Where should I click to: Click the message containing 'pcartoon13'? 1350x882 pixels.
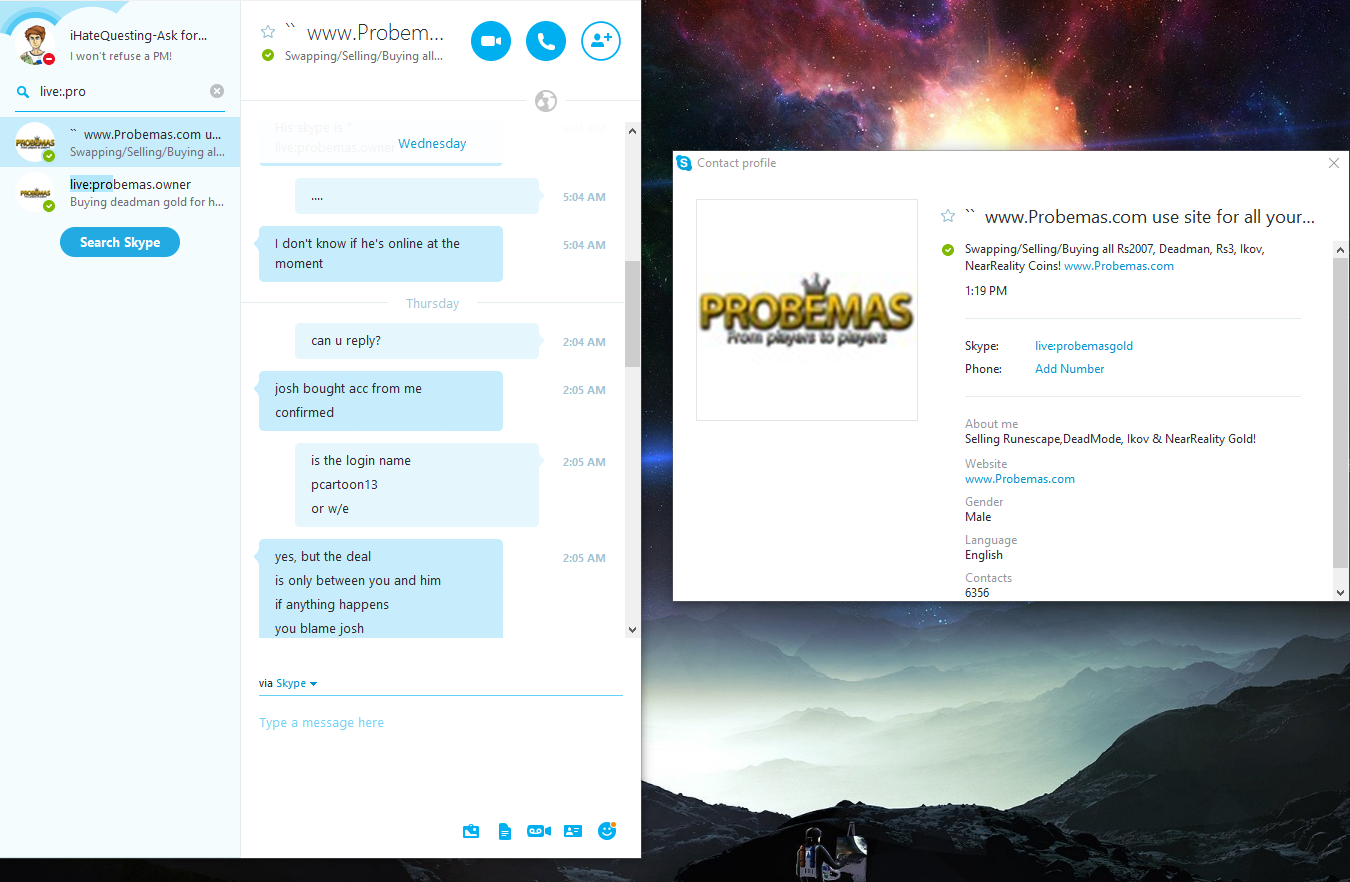click(417, 485)
